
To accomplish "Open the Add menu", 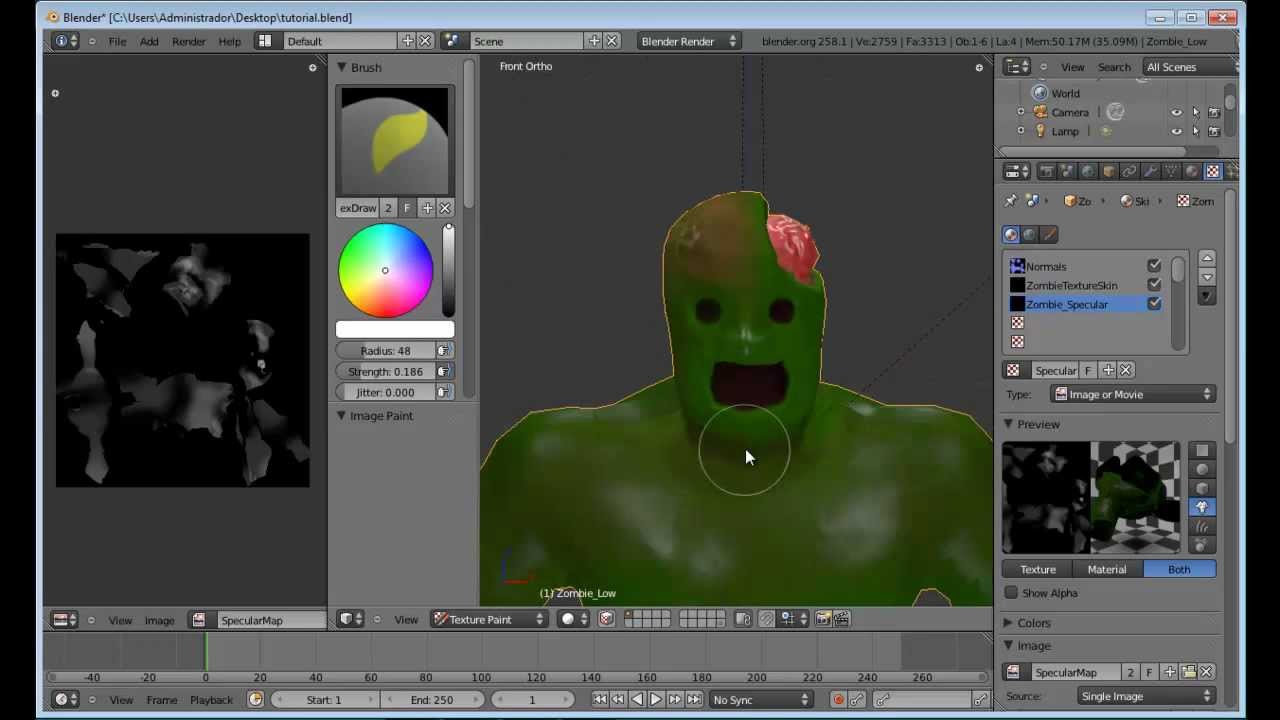I will 149,41.
